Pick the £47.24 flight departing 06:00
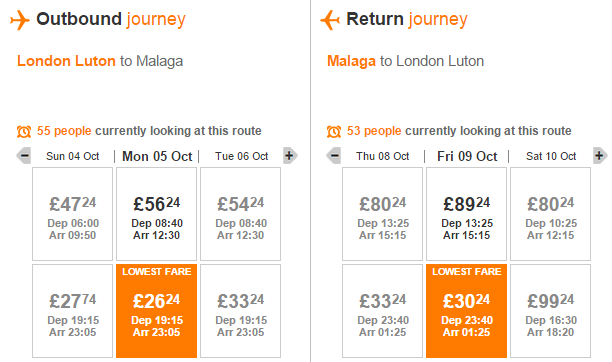 (x=73, y=214)
